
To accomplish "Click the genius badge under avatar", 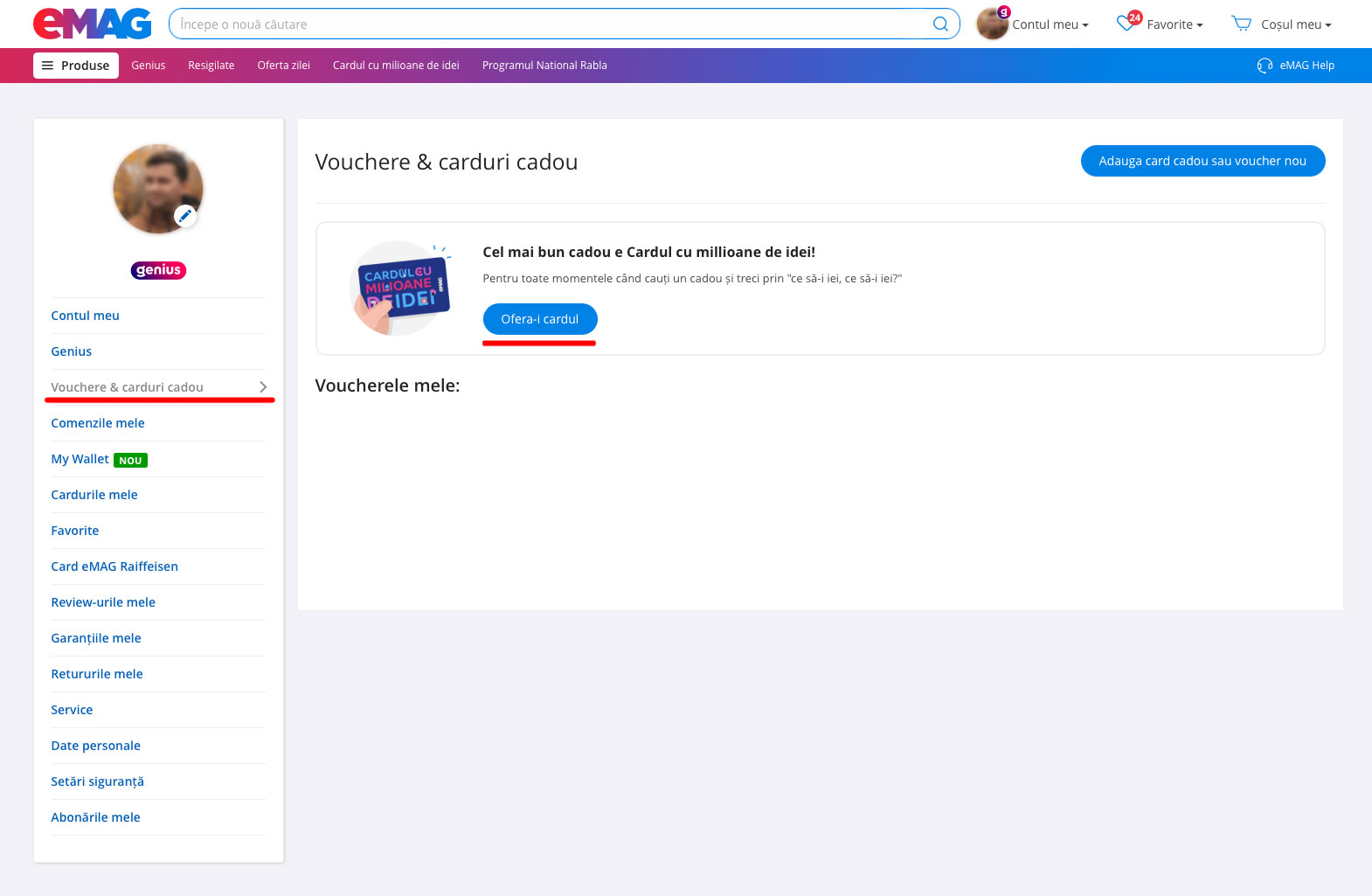I will click(x=158, y=270).
